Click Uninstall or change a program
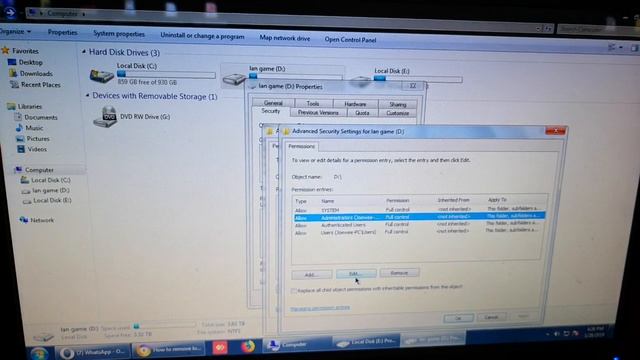 tap(202, 36)
